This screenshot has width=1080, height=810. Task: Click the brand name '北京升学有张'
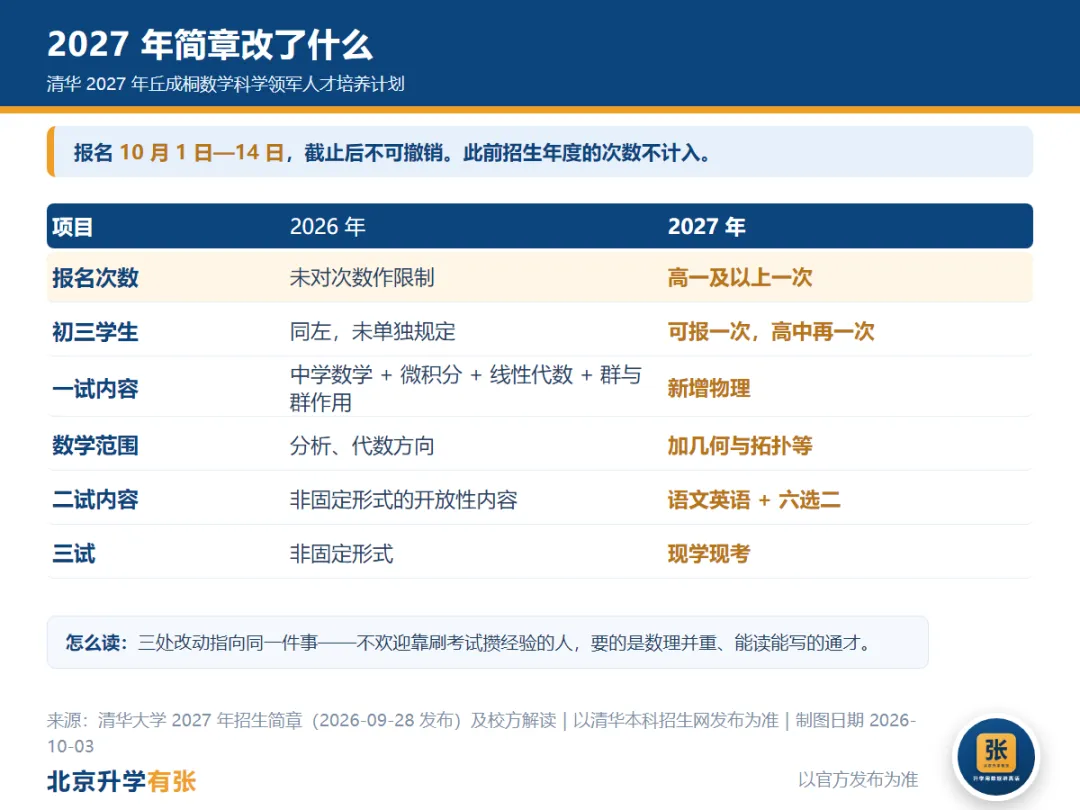[122, 781]
